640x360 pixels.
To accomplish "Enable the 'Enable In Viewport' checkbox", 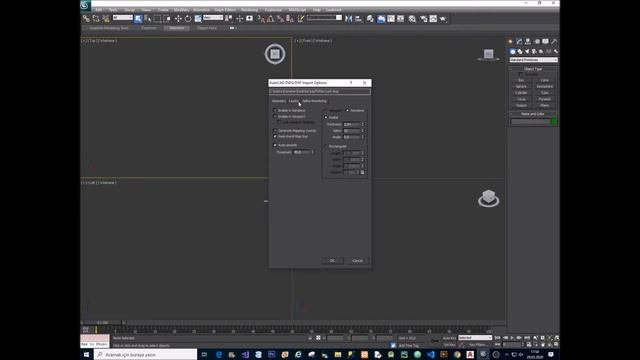I will (x=275, y=117).
